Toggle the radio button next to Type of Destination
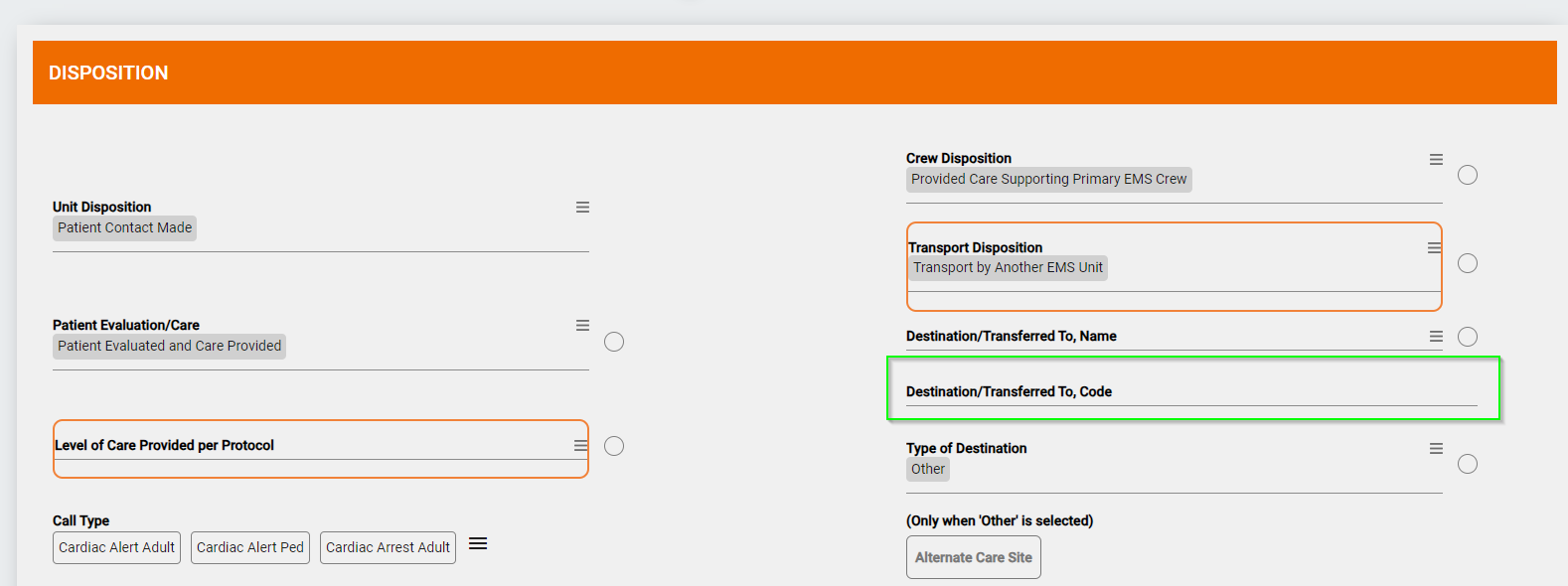 click(1468, 464)
